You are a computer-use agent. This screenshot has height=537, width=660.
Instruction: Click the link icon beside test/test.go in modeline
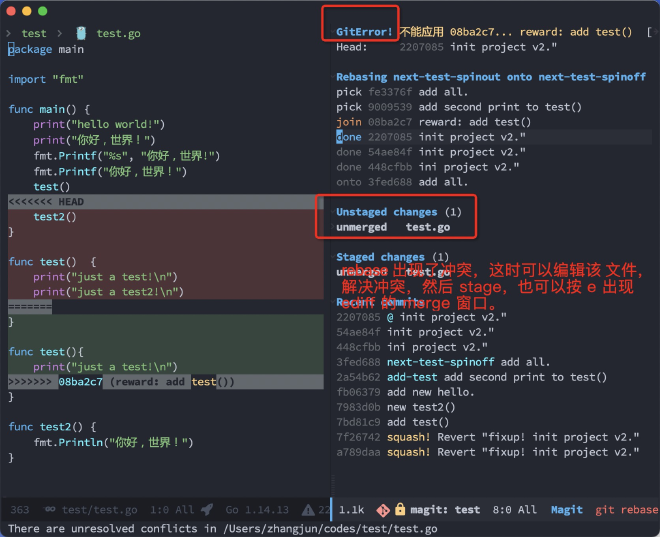(49, 510)
